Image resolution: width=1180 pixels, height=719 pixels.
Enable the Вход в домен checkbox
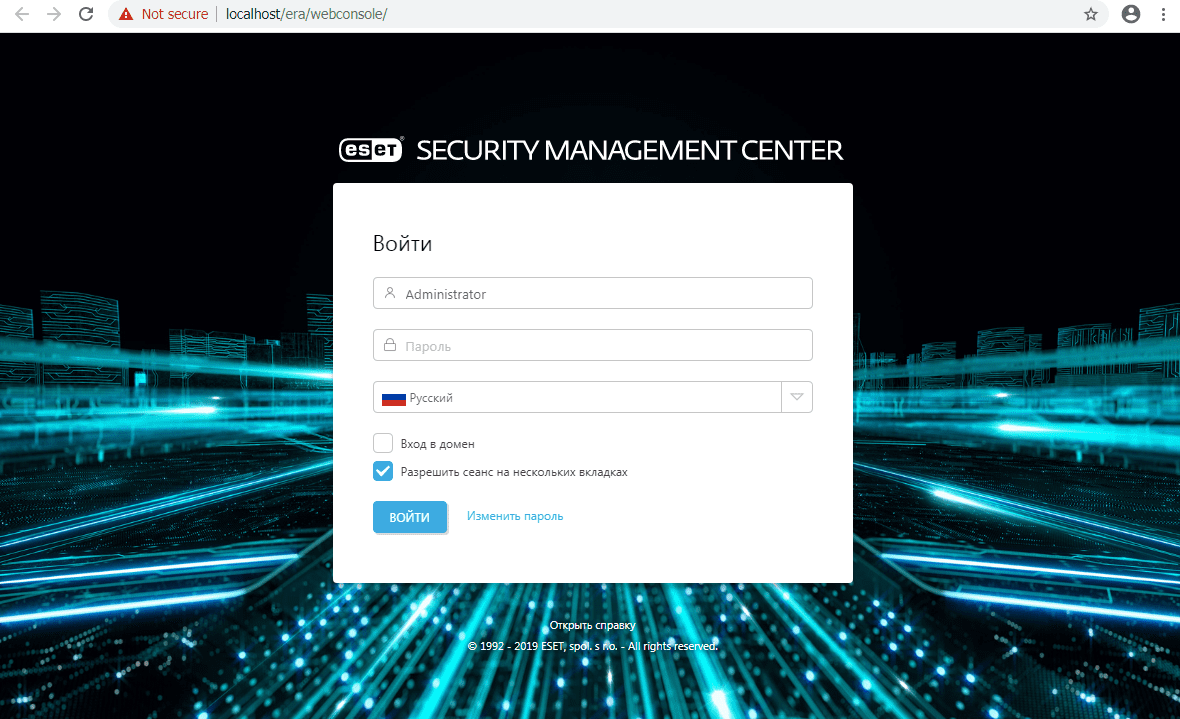383,443
